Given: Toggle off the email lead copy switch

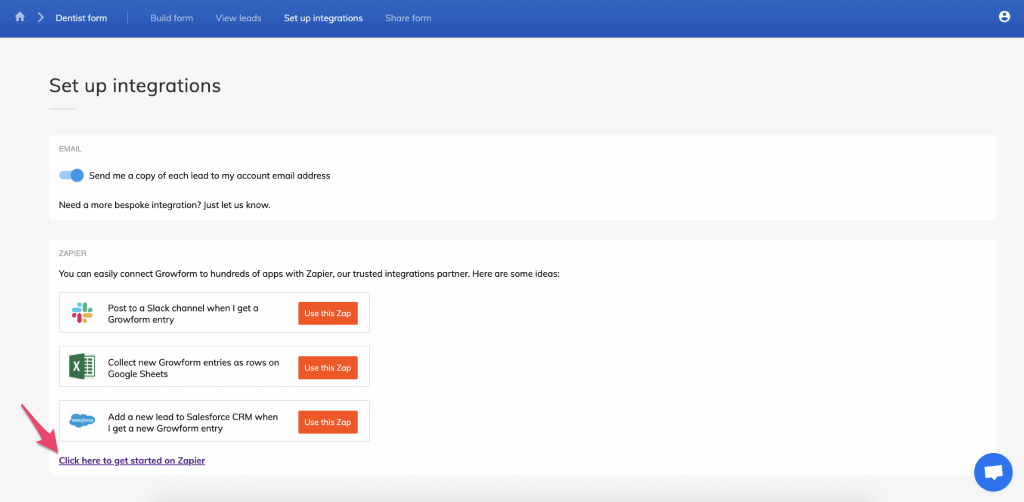Looking at the screenshot, I should 71,175.
